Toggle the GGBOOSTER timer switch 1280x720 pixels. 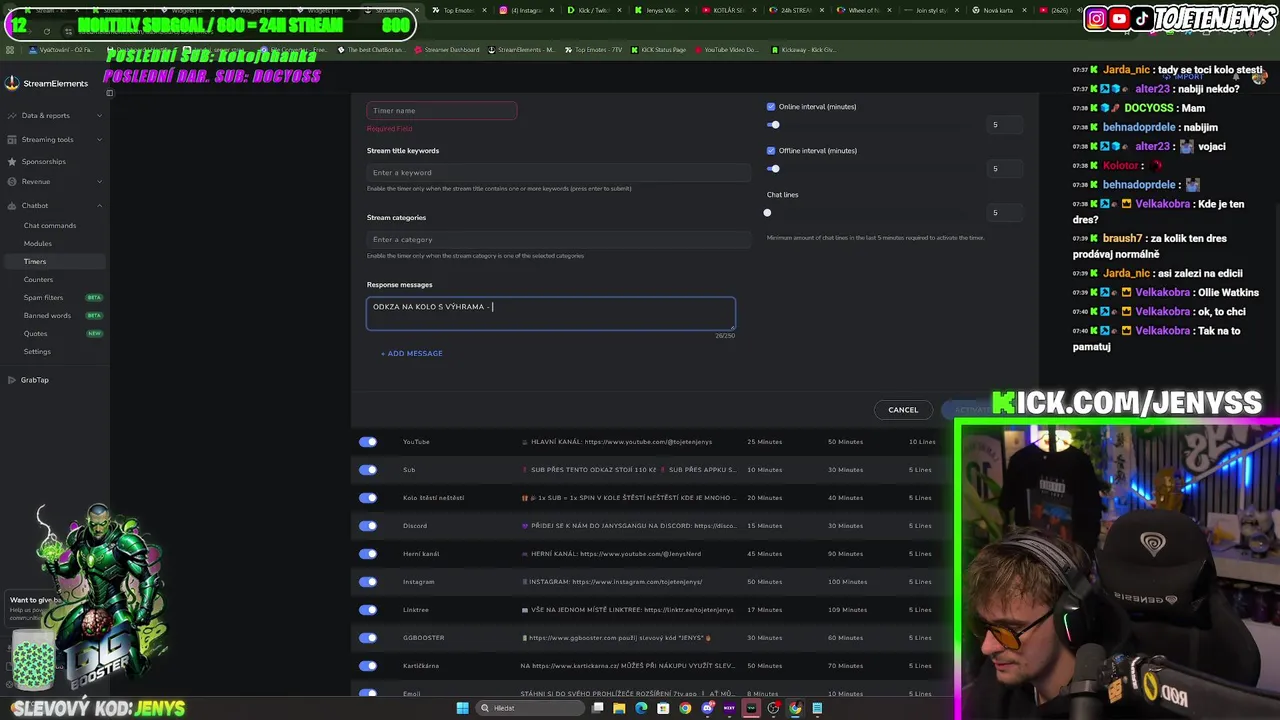pyautogui.click(x=368, y=637)
